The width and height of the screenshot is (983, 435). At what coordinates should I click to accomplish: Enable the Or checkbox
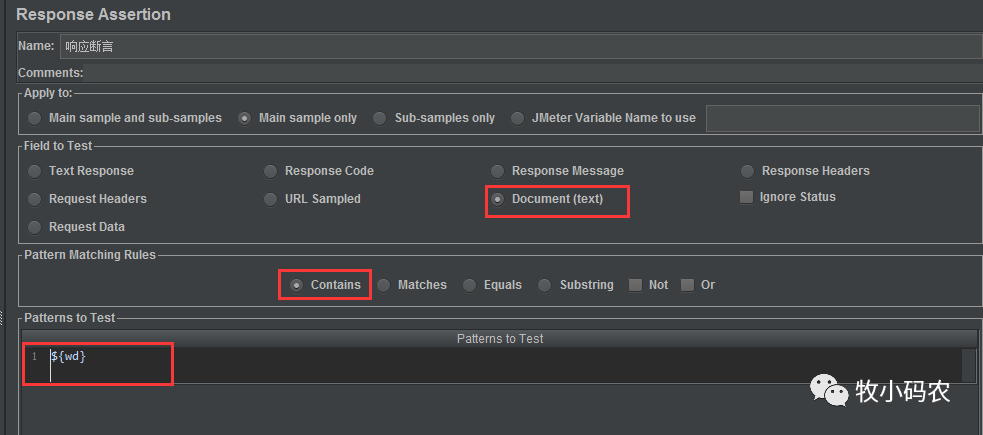pyautogui.click(x=687, y=285)
